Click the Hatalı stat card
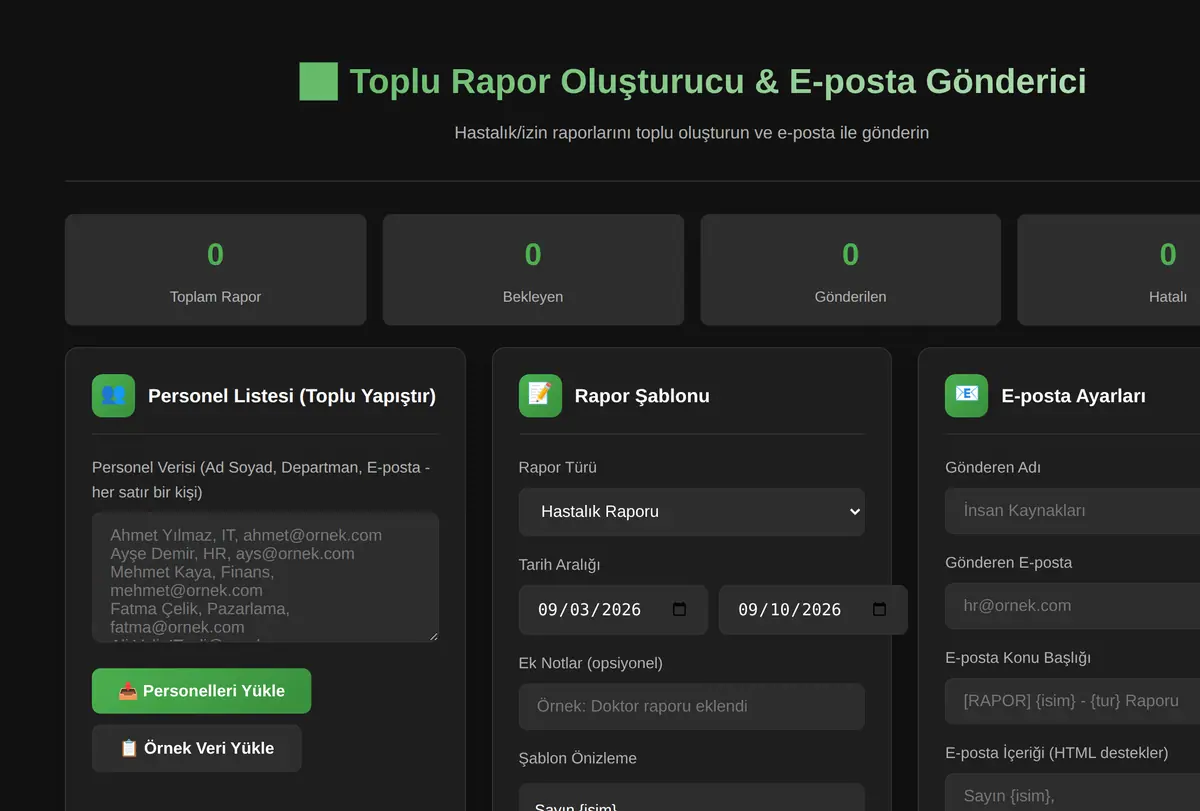 pyautogui.click(x=1109, y=270)
